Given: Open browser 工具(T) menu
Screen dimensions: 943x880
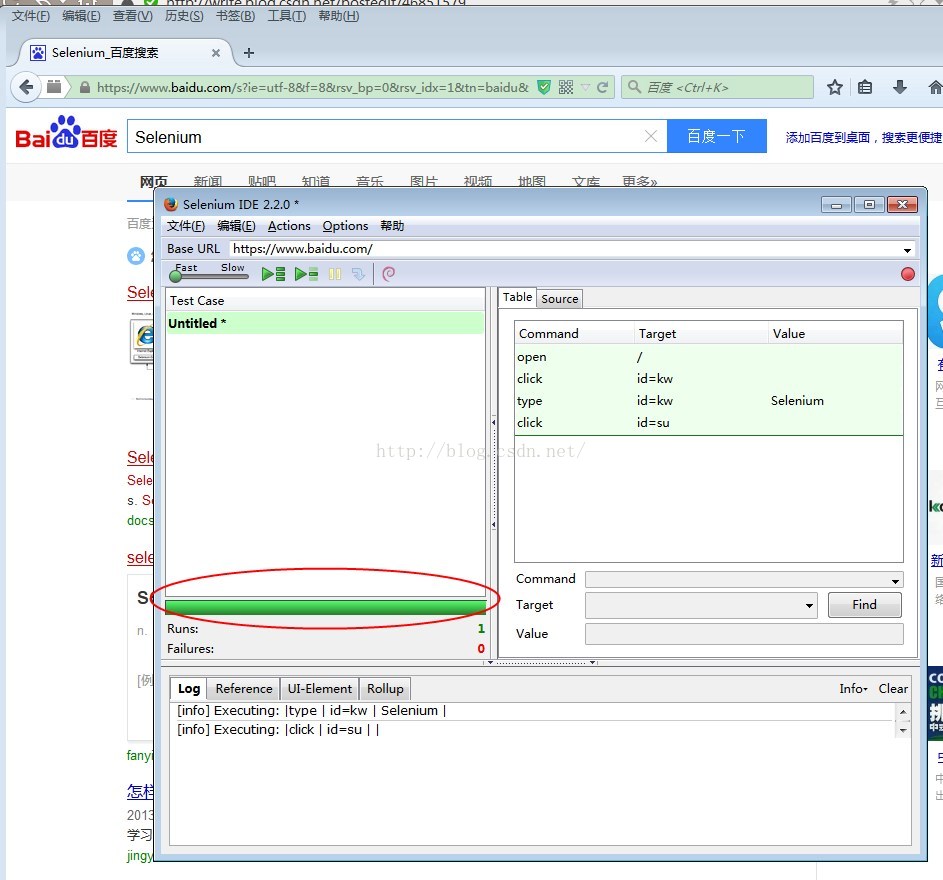Looking at the screenshot, I should [286, 16].
